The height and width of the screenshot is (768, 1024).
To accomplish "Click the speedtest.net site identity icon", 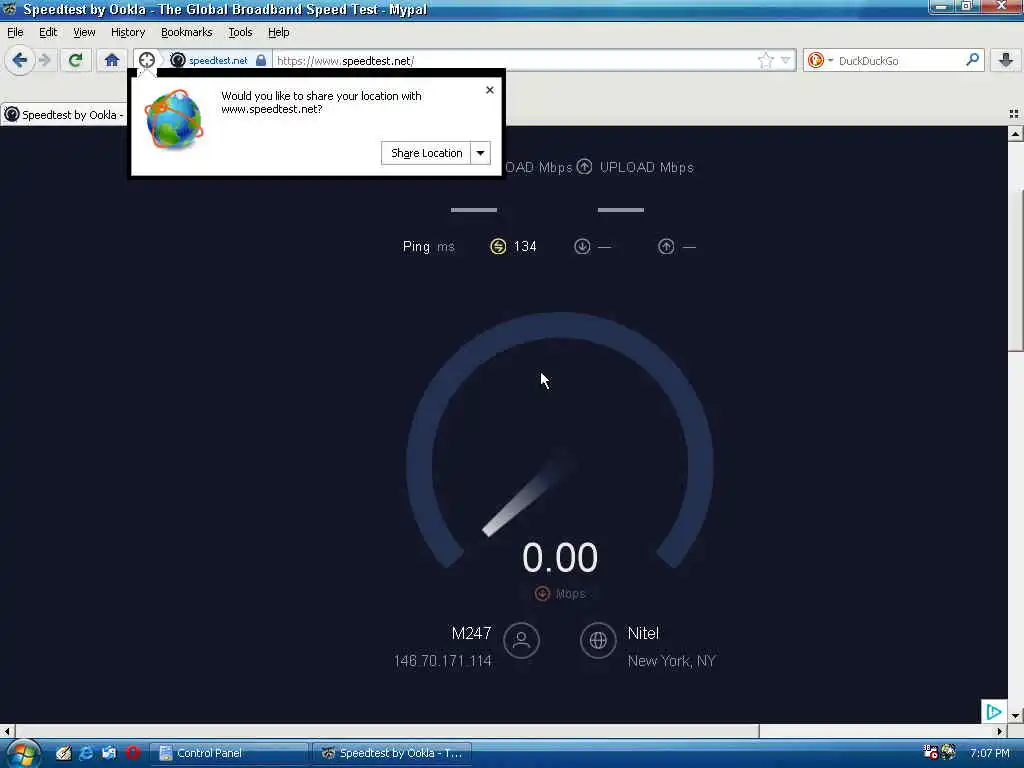I will [x=178, y=61].
